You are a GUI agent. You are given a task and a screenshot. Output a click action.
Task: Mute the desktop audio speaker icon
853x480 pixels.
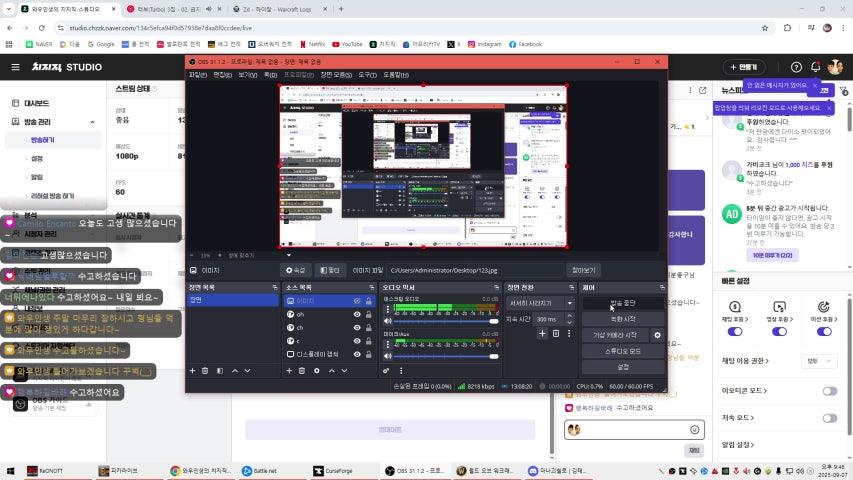[x=388, y=321]
